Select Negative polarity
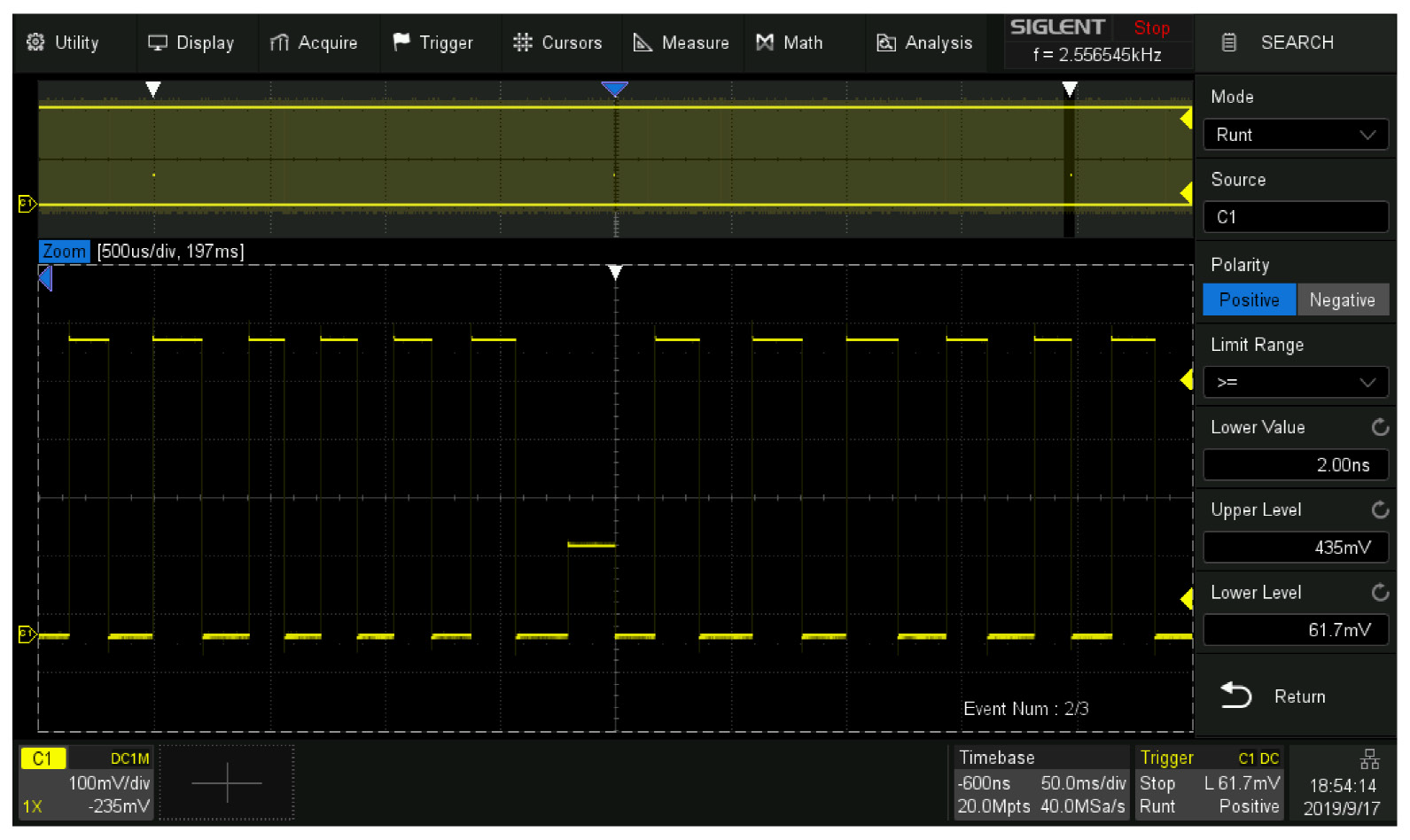The height and width of the screenshot is (840, 1410). [1343, 299]
